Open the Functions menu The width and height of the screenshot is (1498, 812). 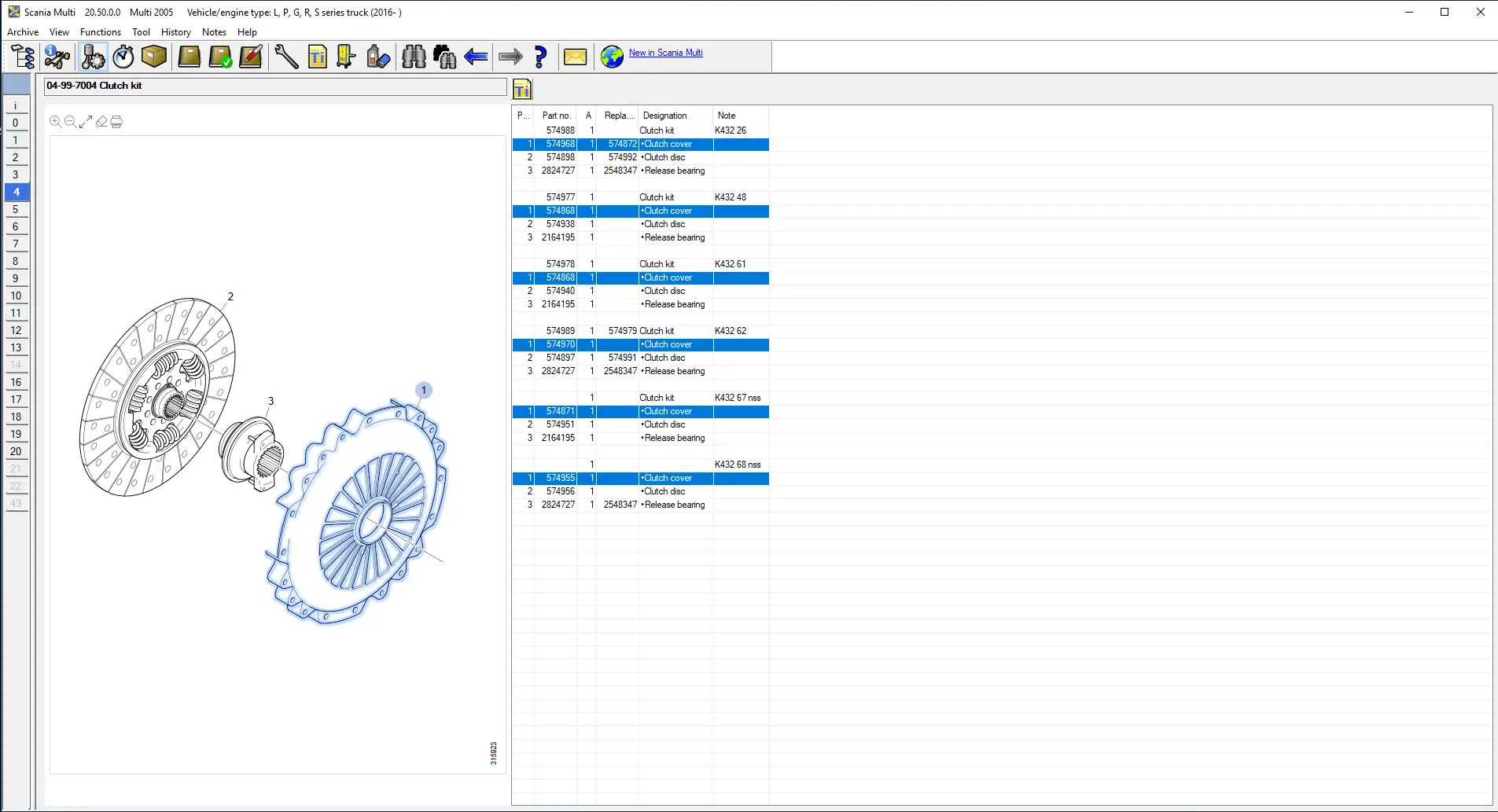(x=101, y=32)
